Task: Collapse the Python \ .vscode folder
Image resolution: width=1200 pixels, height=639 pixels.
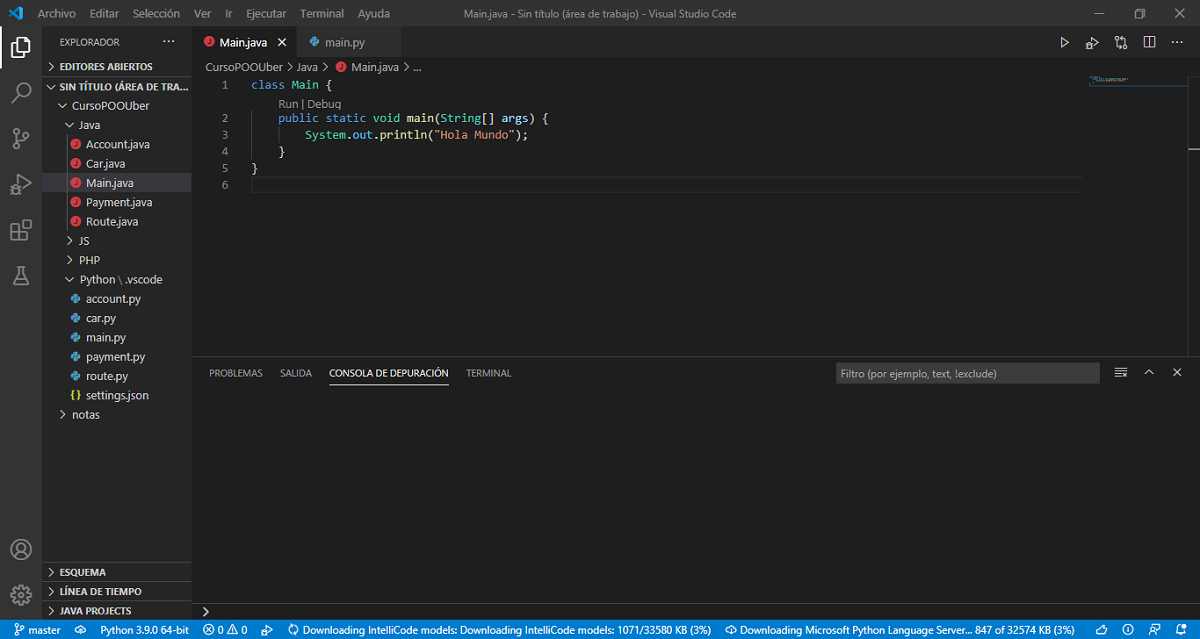Action: click(117, 279)
